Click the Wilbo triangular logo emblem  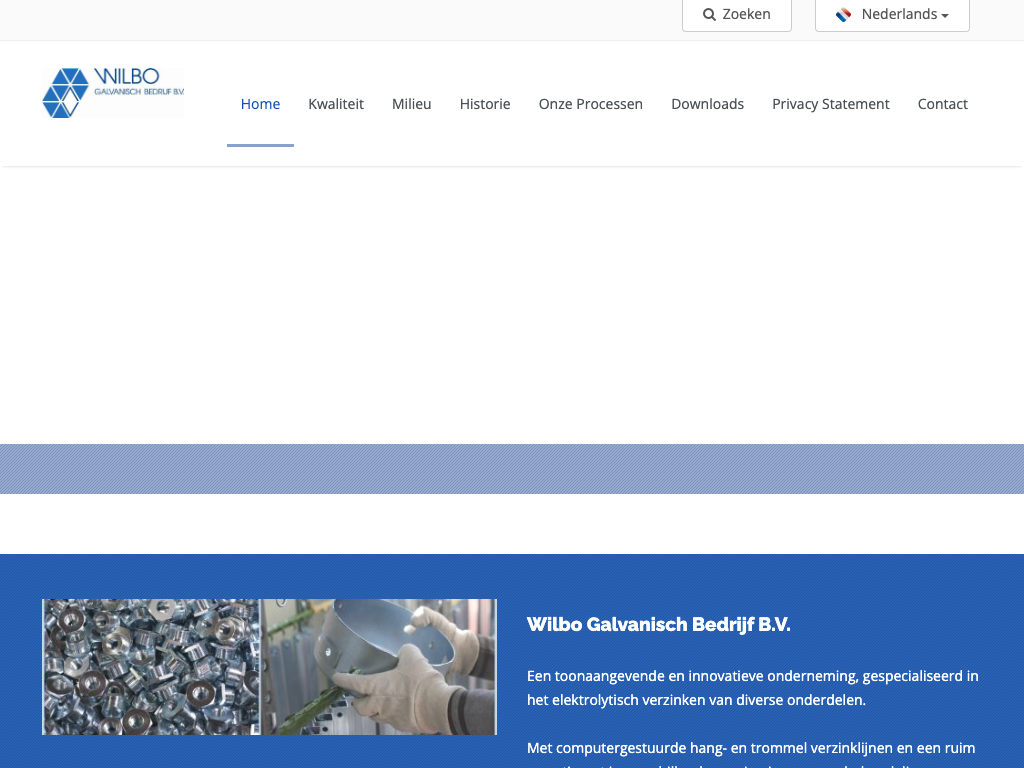coord(66,93)
